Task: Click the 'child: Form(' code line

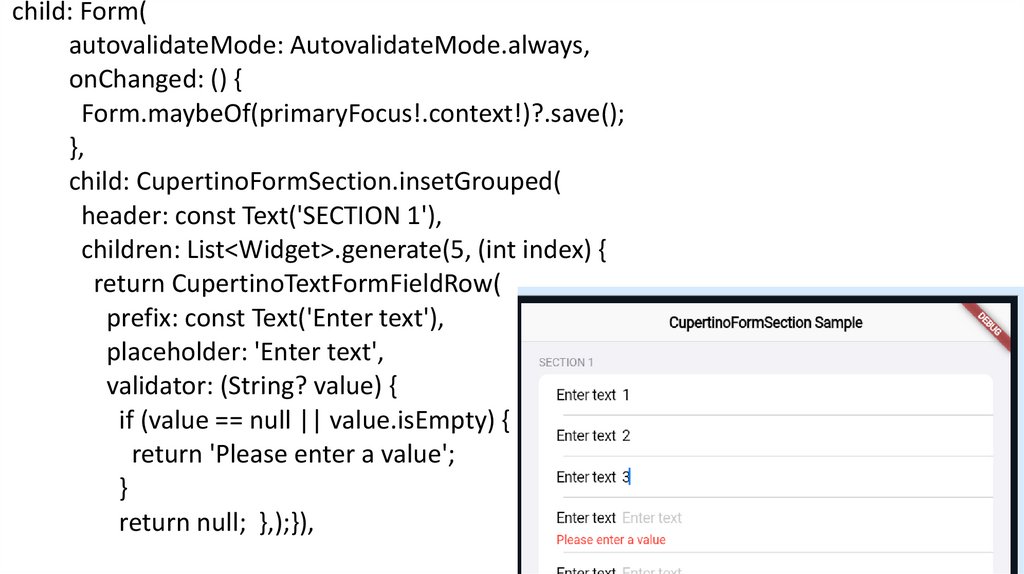Action: pos(78,13)
